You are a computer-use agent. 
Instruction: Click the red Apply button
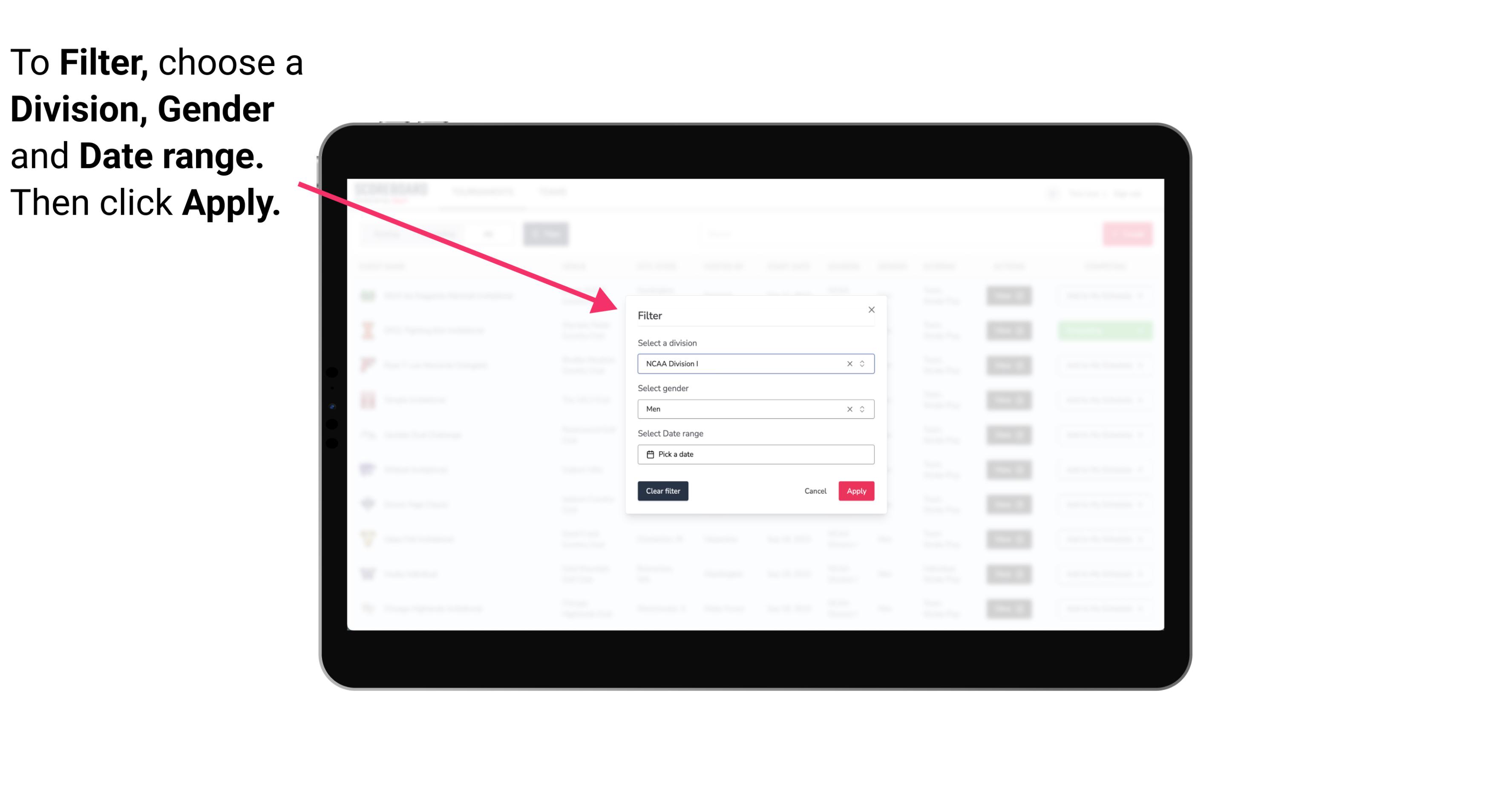click(856, 491)
